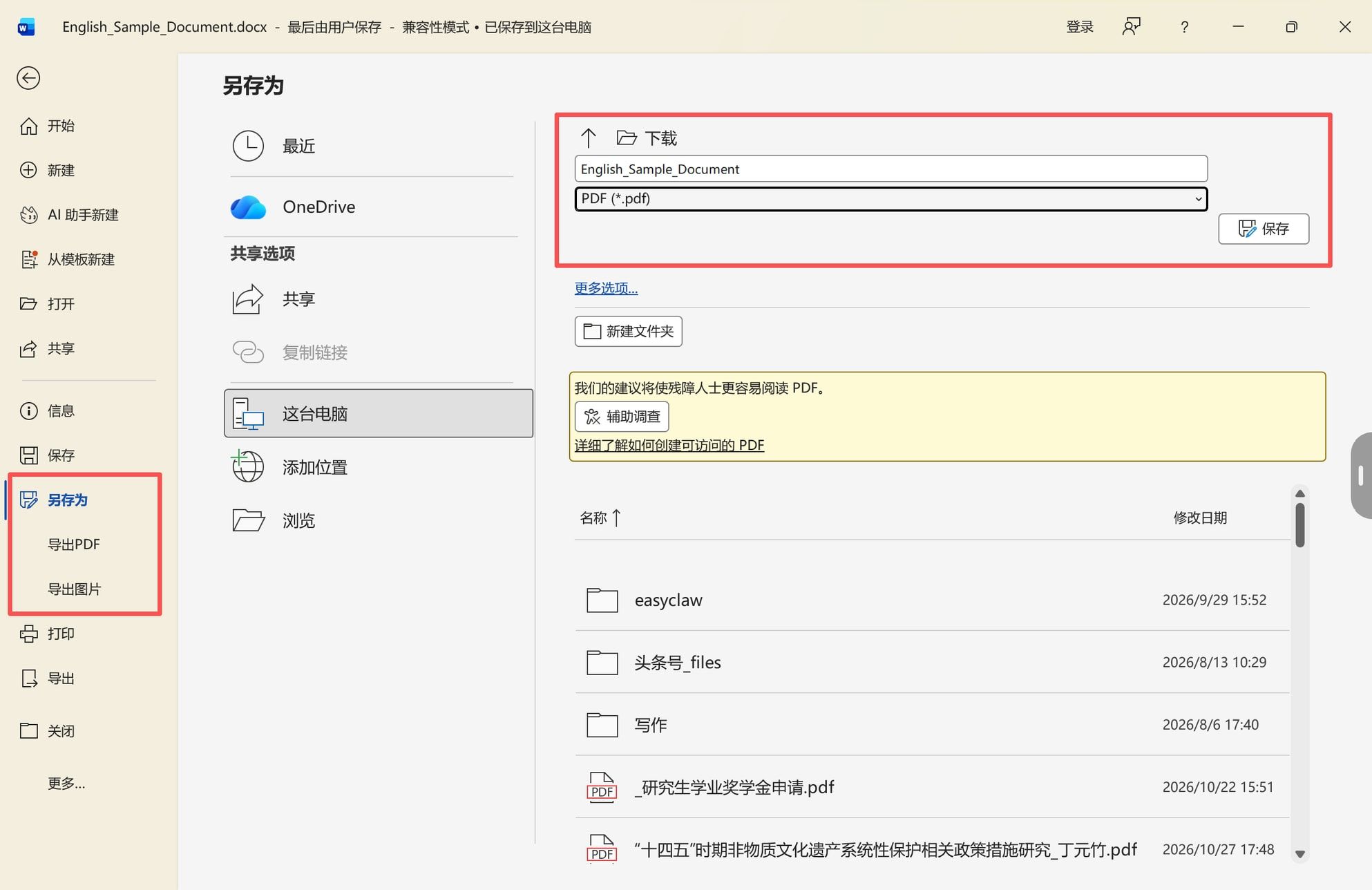Click the 下载 folder path
1372x890 pixels.
tap(647, 138)
